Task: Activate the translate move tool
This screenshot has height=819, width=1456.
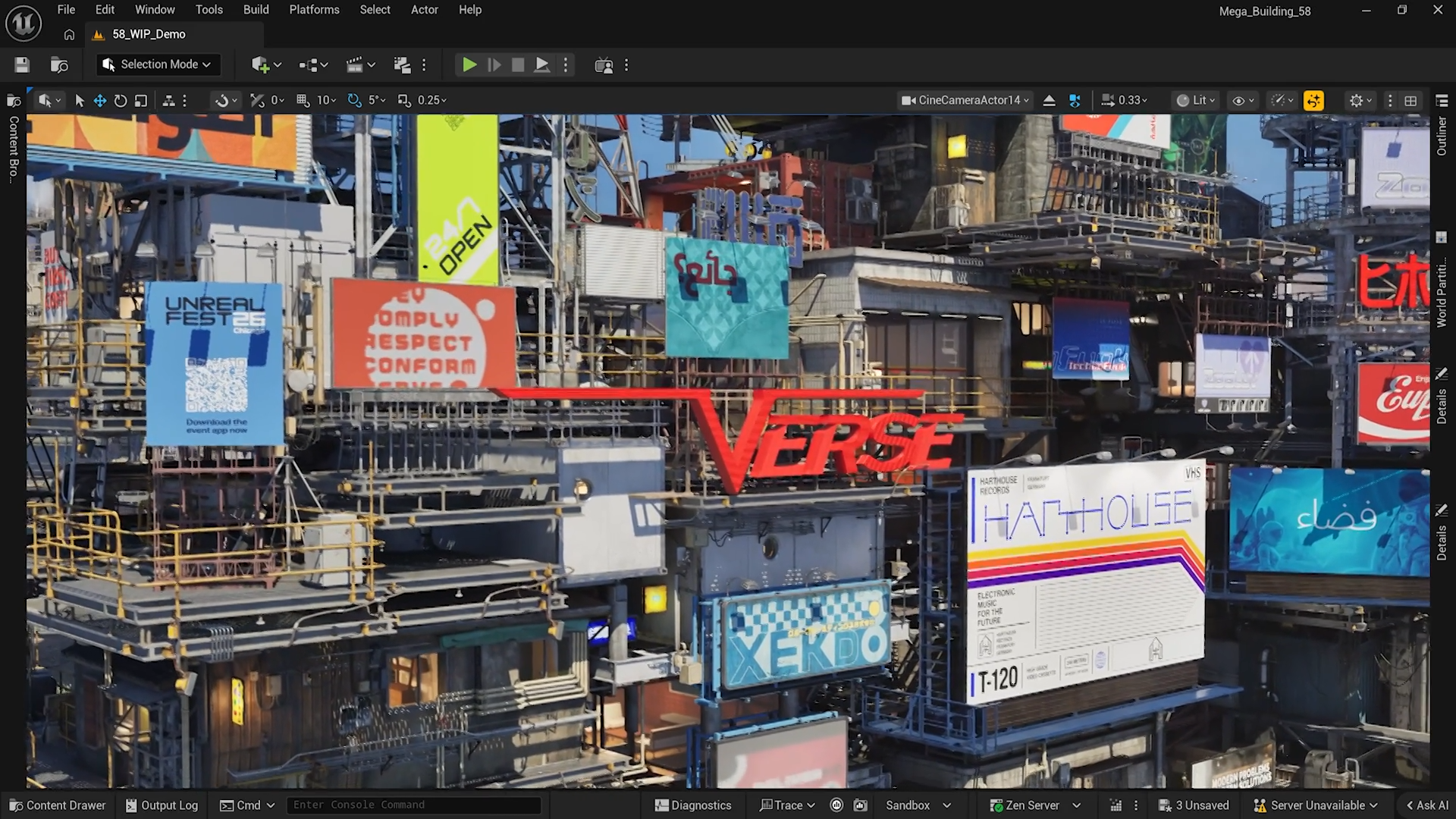Action: point(99,100)
